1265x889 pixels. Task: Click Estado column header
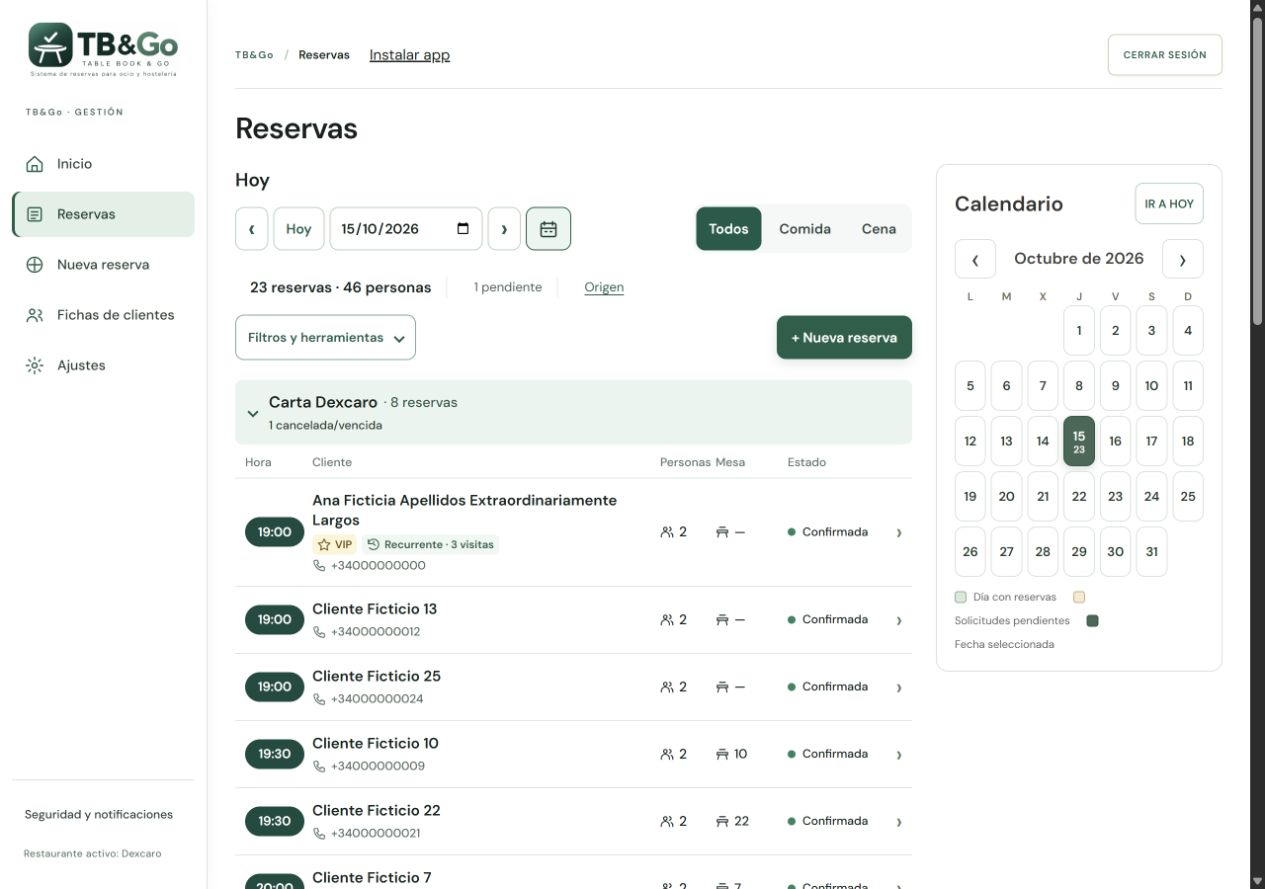[x=807, y=462]
